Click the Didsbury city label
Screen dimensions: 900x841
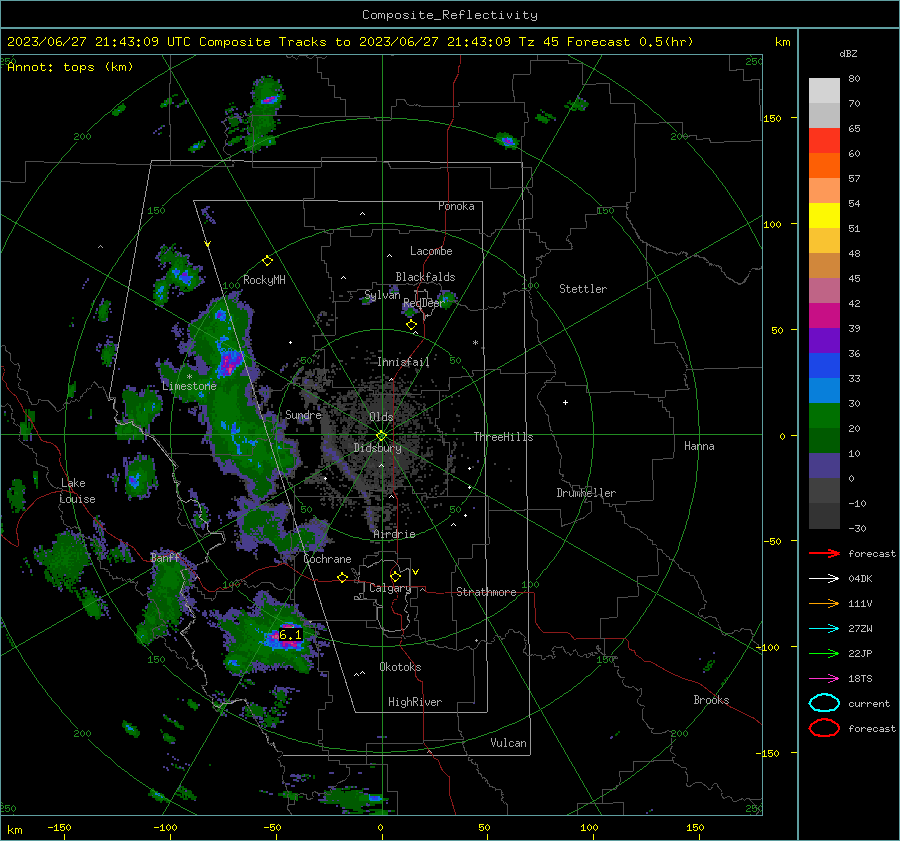pos(377,448)
